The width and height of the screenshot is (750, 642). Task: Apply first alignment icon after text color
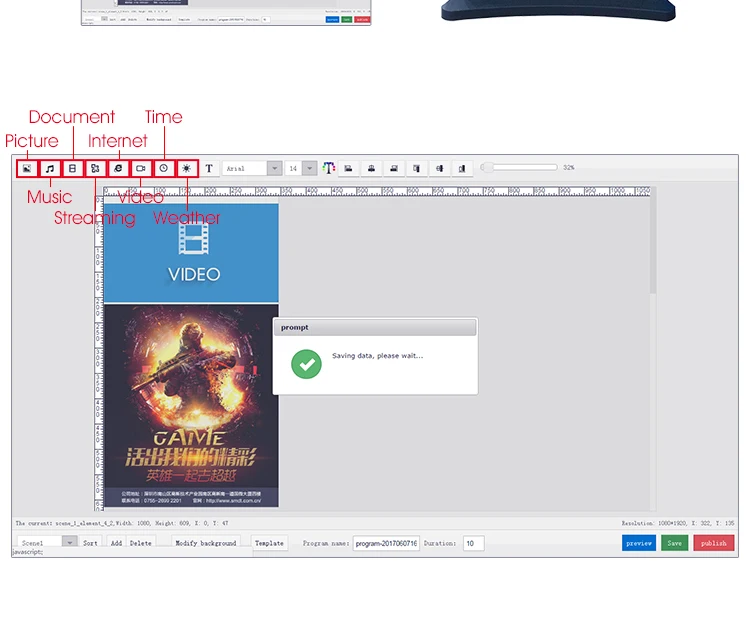(x=348, y=168)
